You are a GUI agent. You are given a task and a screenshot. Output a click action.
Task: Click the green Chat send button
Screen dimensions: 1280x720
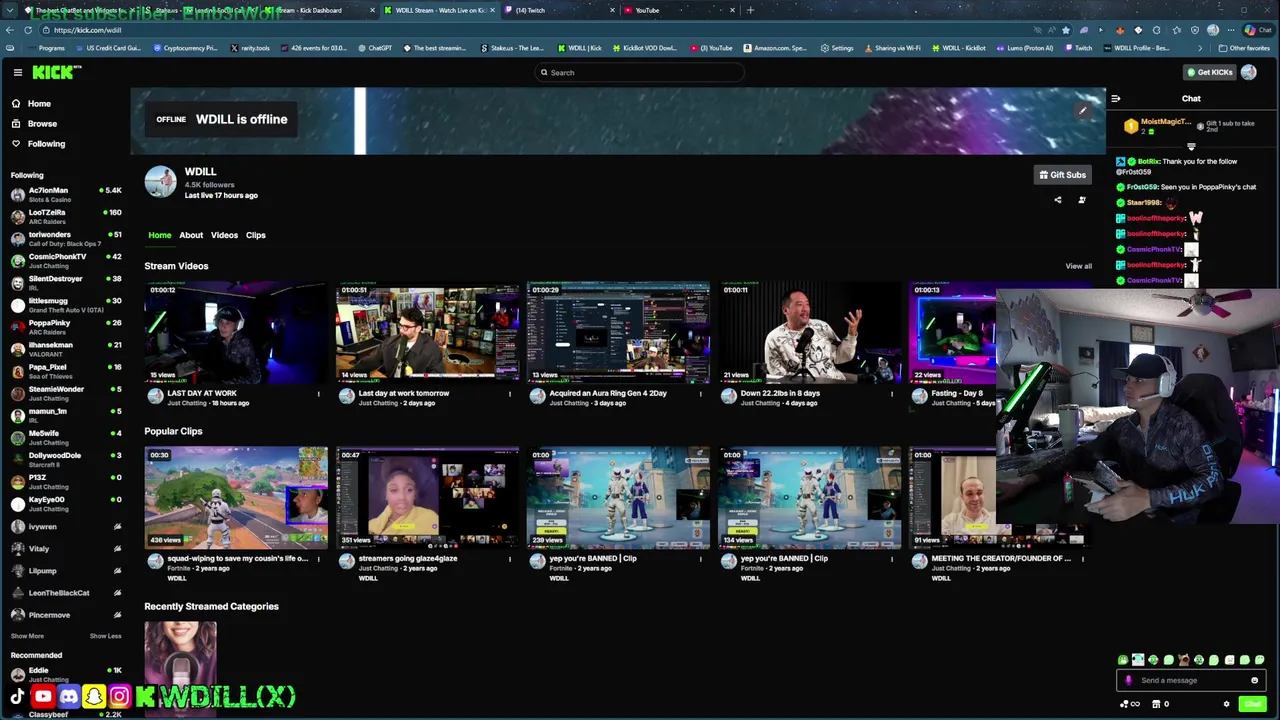(1252, 704)
